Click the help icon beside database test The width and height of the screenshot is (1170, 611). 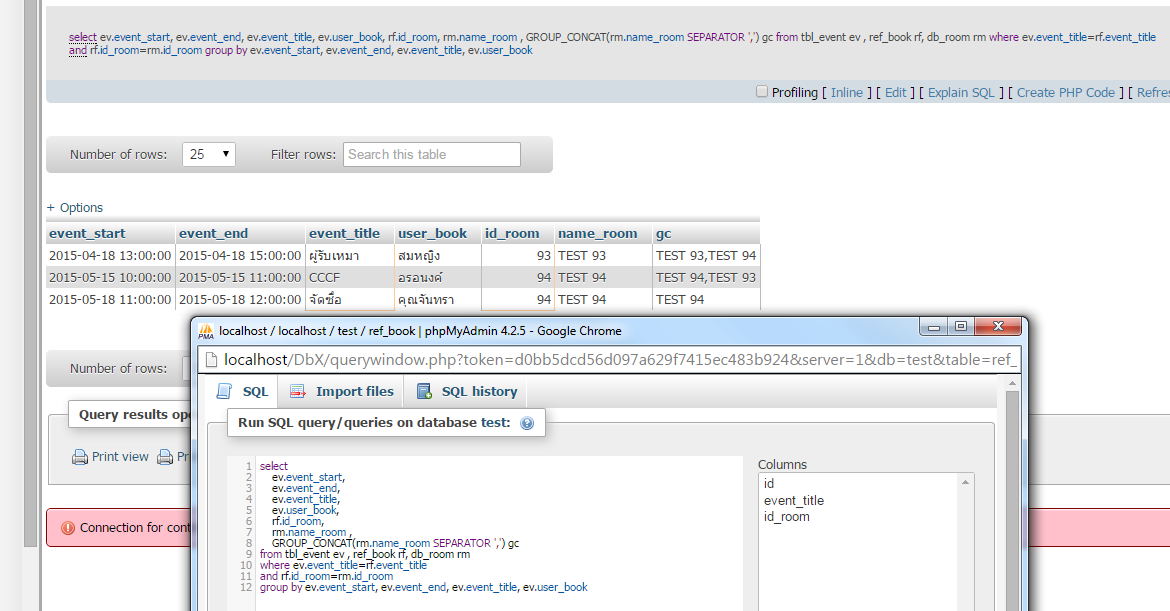(x=527, y=423)
